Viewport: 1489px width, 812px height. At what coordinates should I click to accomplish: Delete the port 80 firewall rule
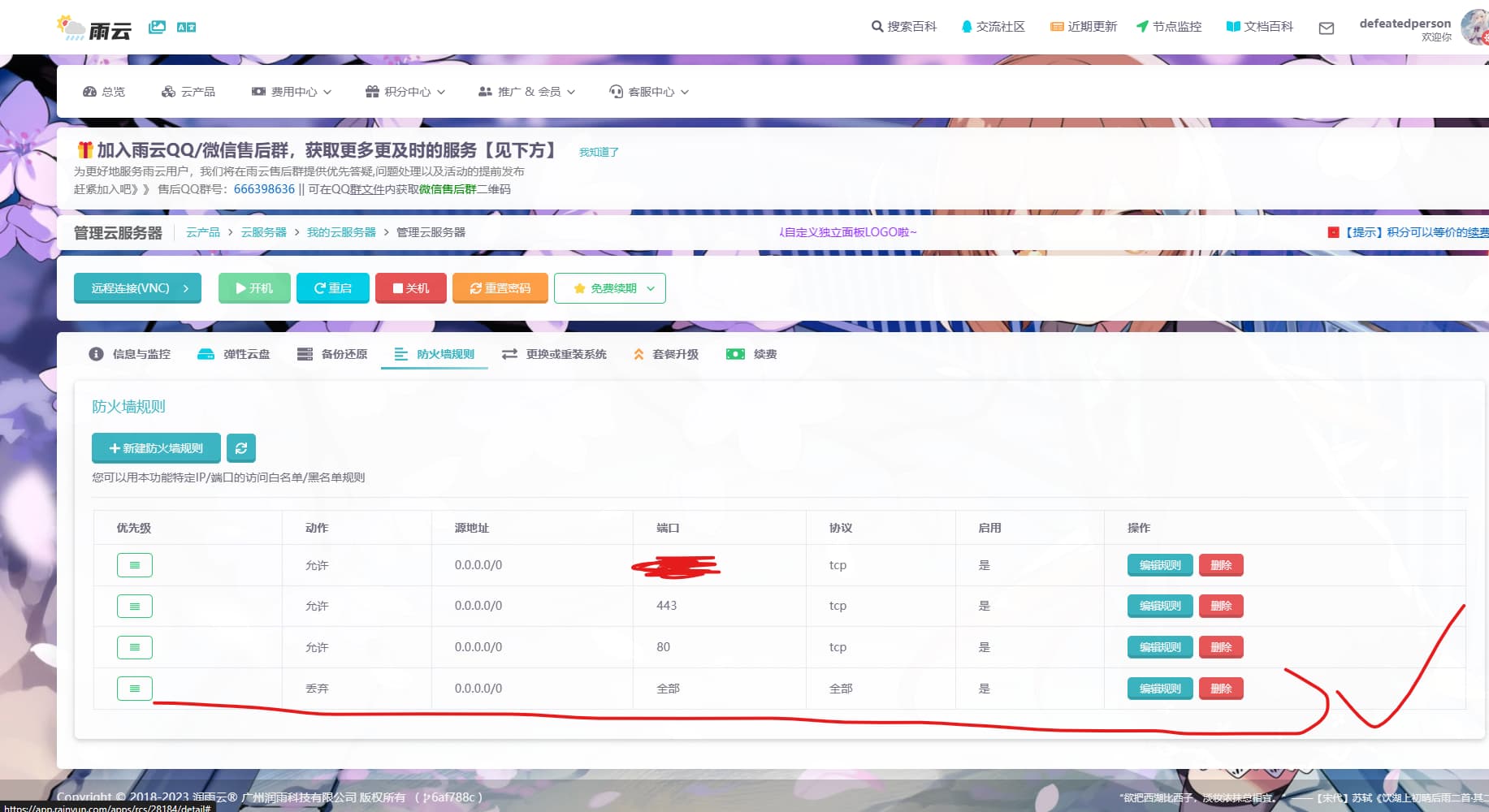point(1221,646)
